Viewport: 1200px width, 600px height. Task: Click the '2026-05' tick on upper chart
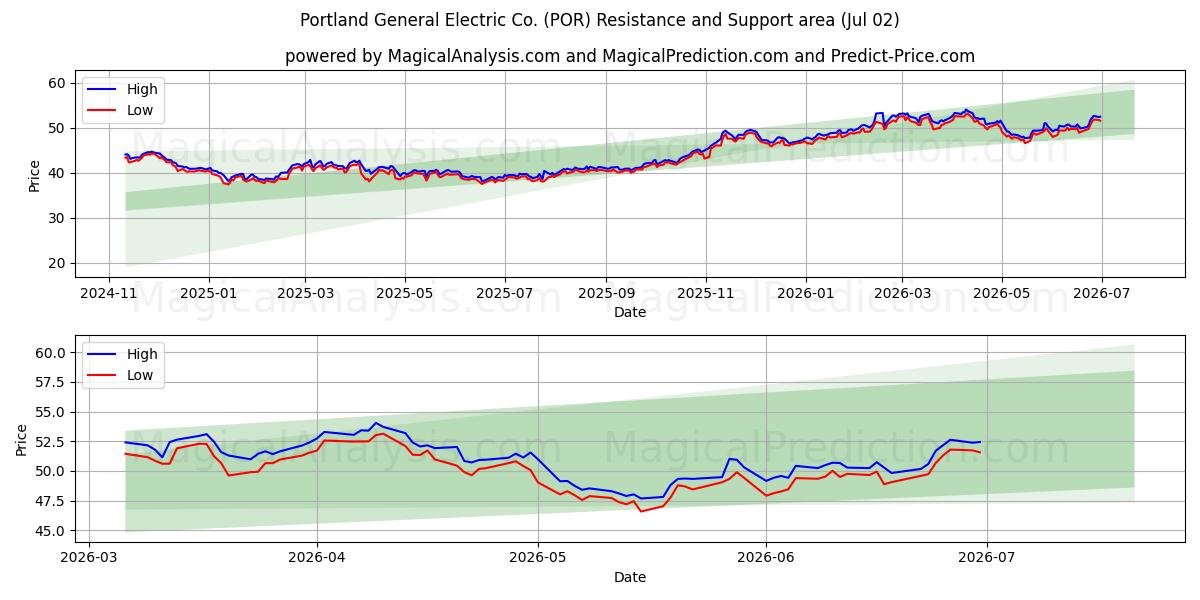click(x=1002, y=293)
